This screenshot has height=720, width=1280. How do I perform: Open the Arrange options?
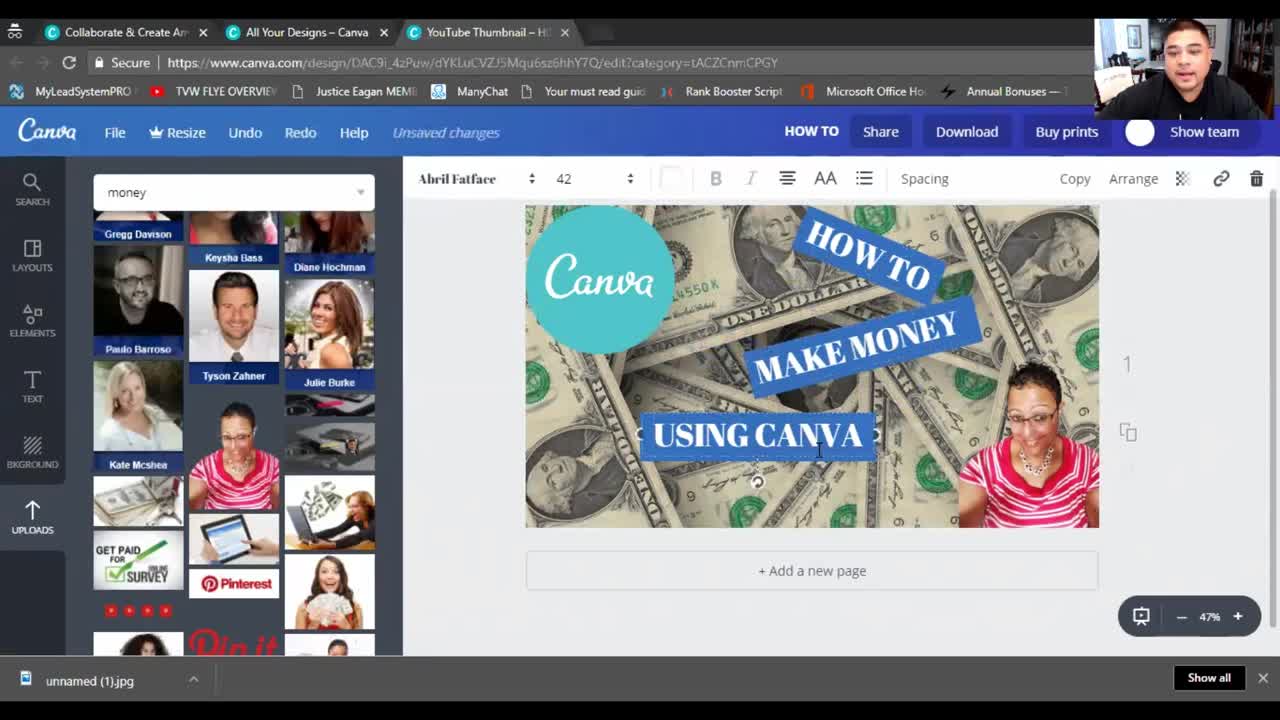1133,179
